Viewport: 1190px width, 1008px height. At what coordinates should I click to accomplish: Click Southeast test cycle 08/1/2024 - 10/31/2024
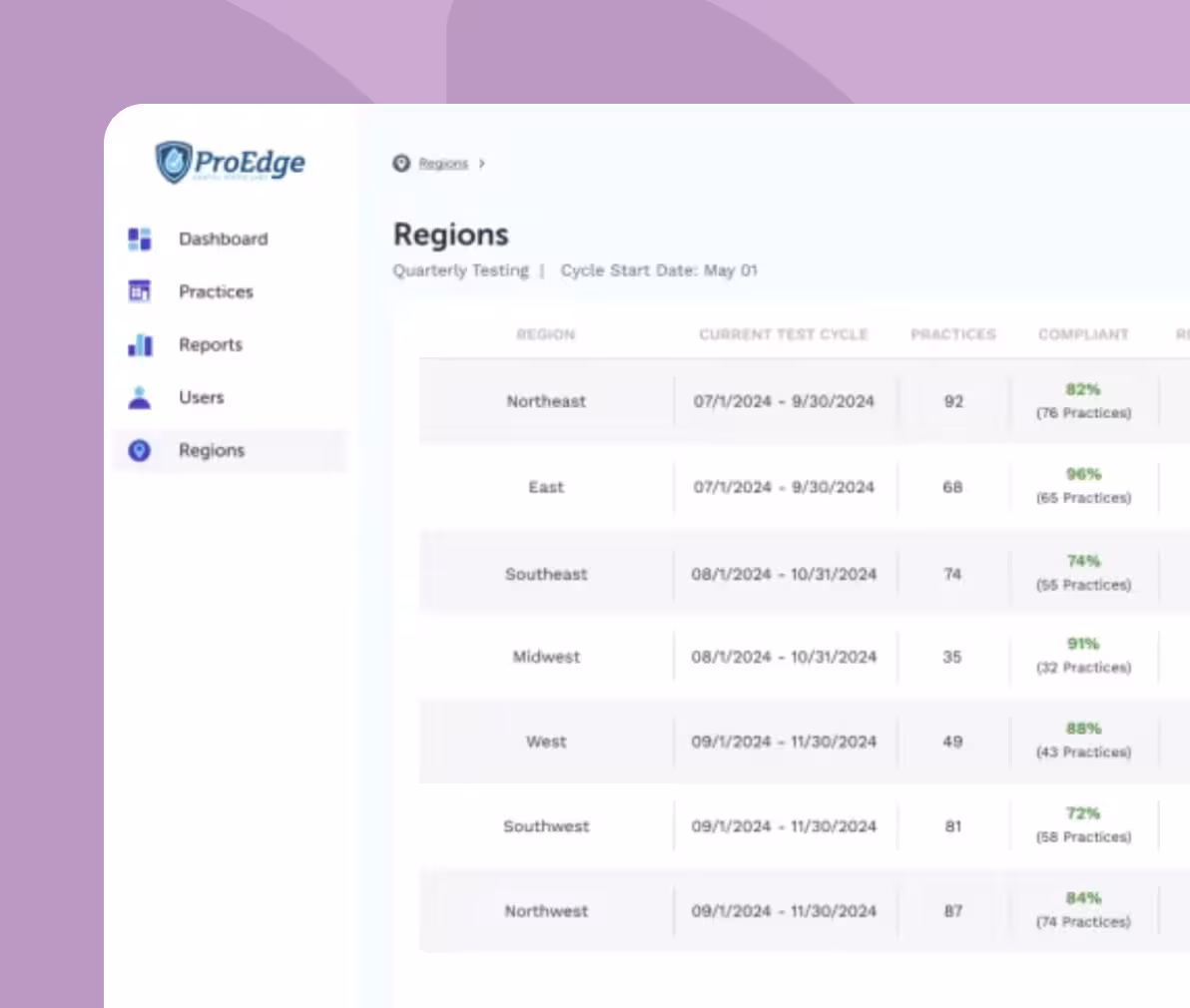point(784,574)
